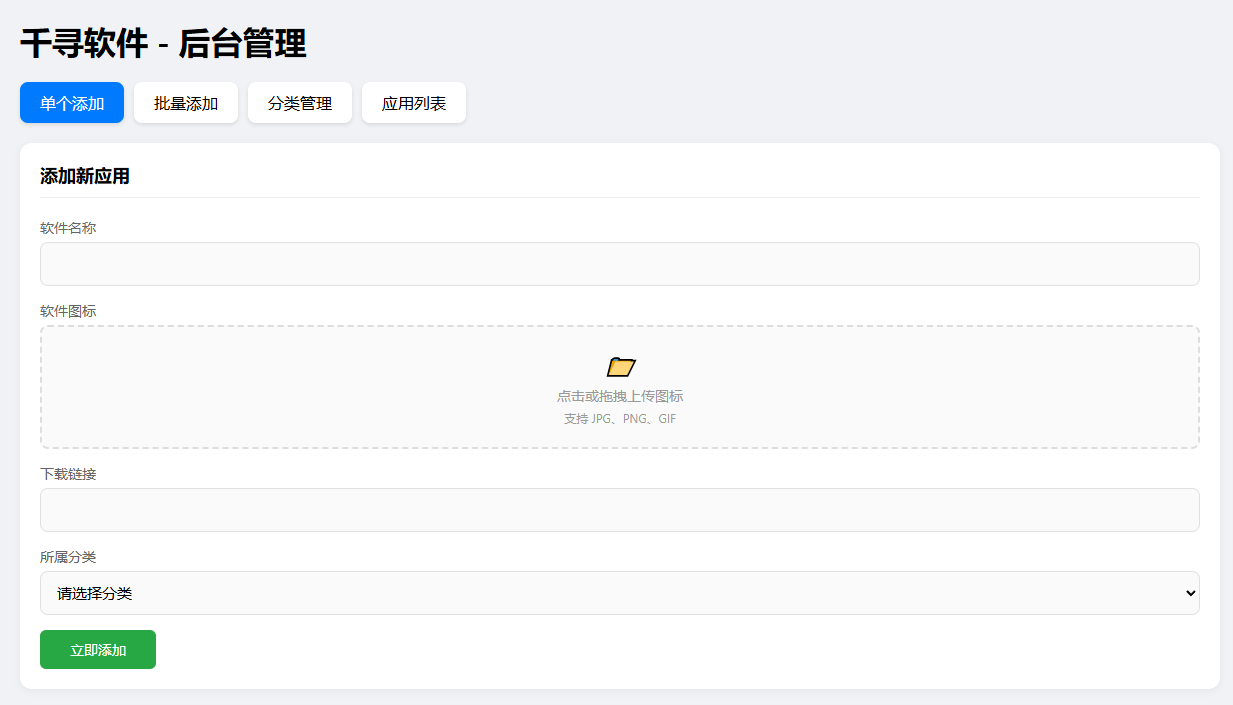Go to the 分类管理 tab
The height and width of the screenshot is (705, 1233).
point(300,103)
